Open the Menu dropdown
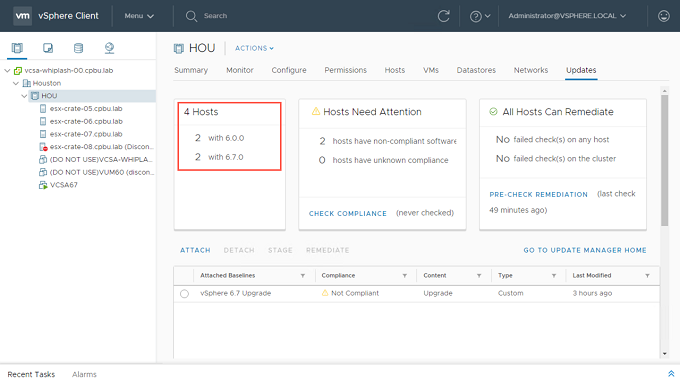 coord(139,16)
